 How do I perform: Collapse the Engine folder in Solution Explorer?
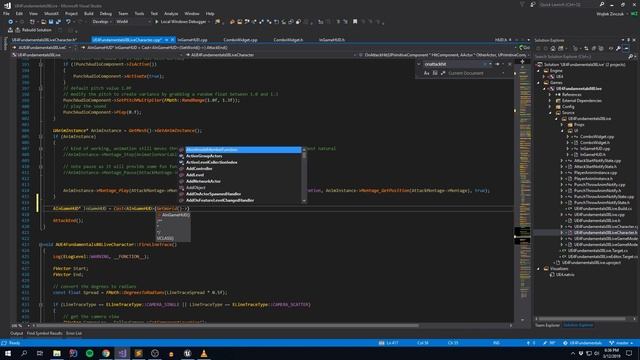(x=538, y=71)
